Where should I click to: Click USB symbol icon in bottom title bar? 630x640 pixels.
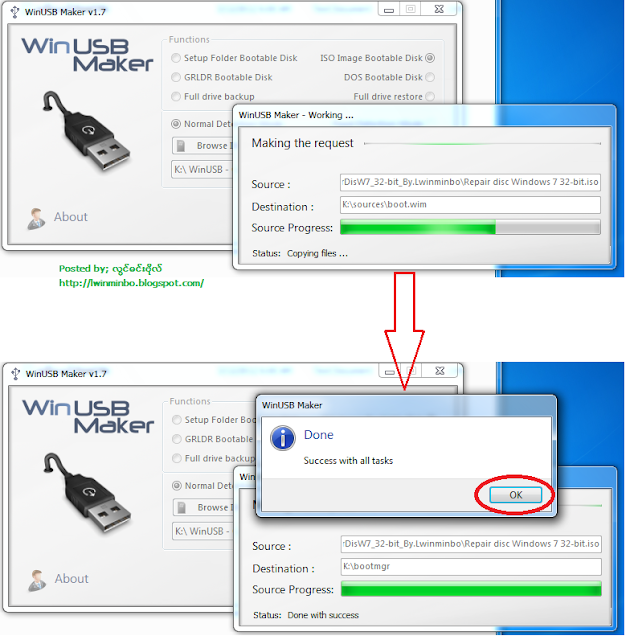click(16, 374)
